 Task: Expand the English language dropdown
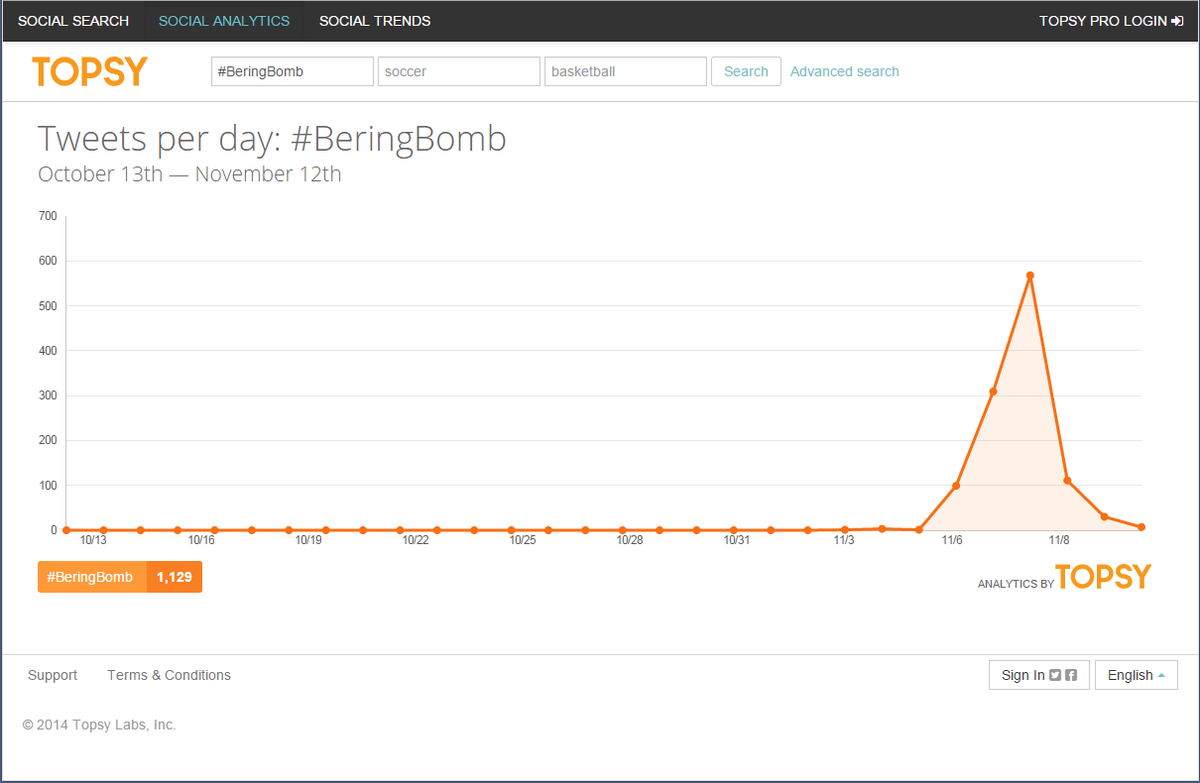(x=1136, y=675)
